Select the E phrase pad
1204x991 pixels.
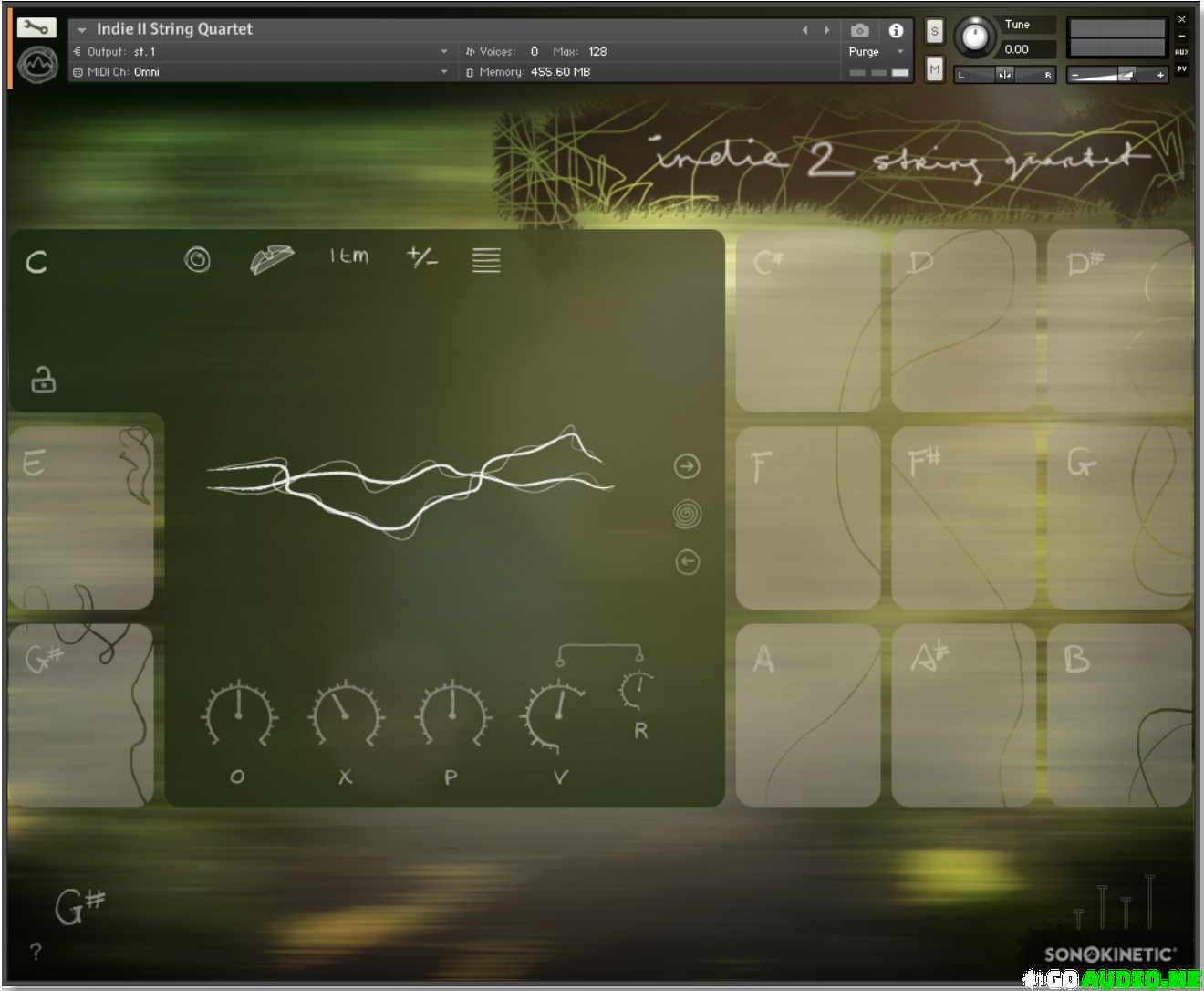81,518
